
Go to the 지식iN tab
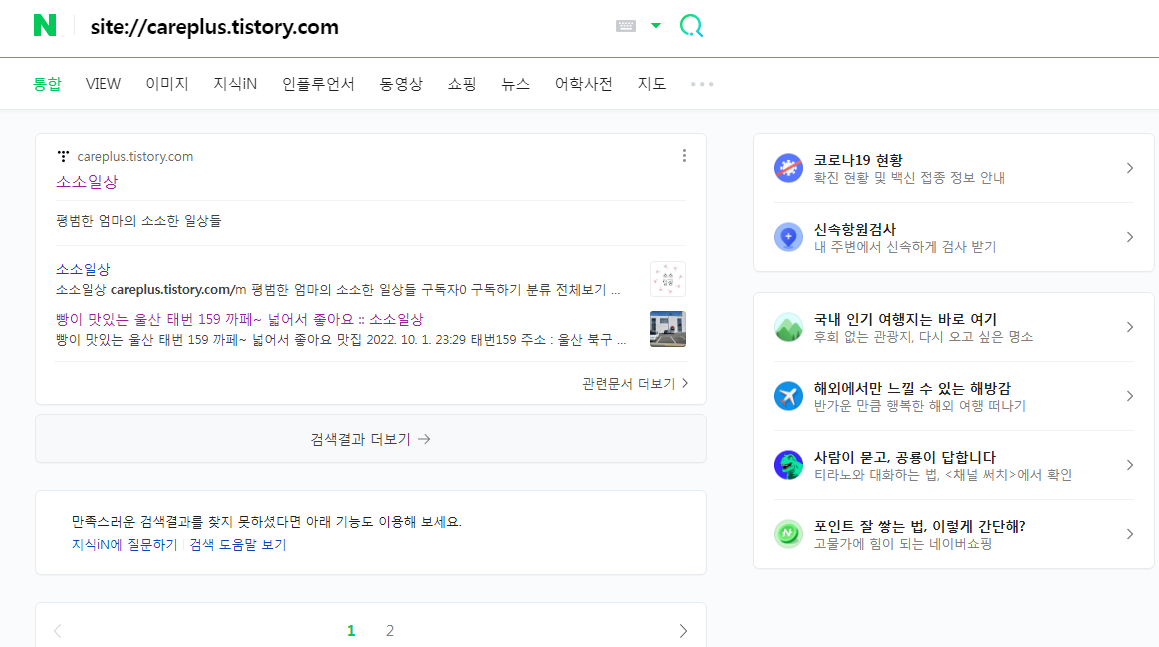pos(235,84)
